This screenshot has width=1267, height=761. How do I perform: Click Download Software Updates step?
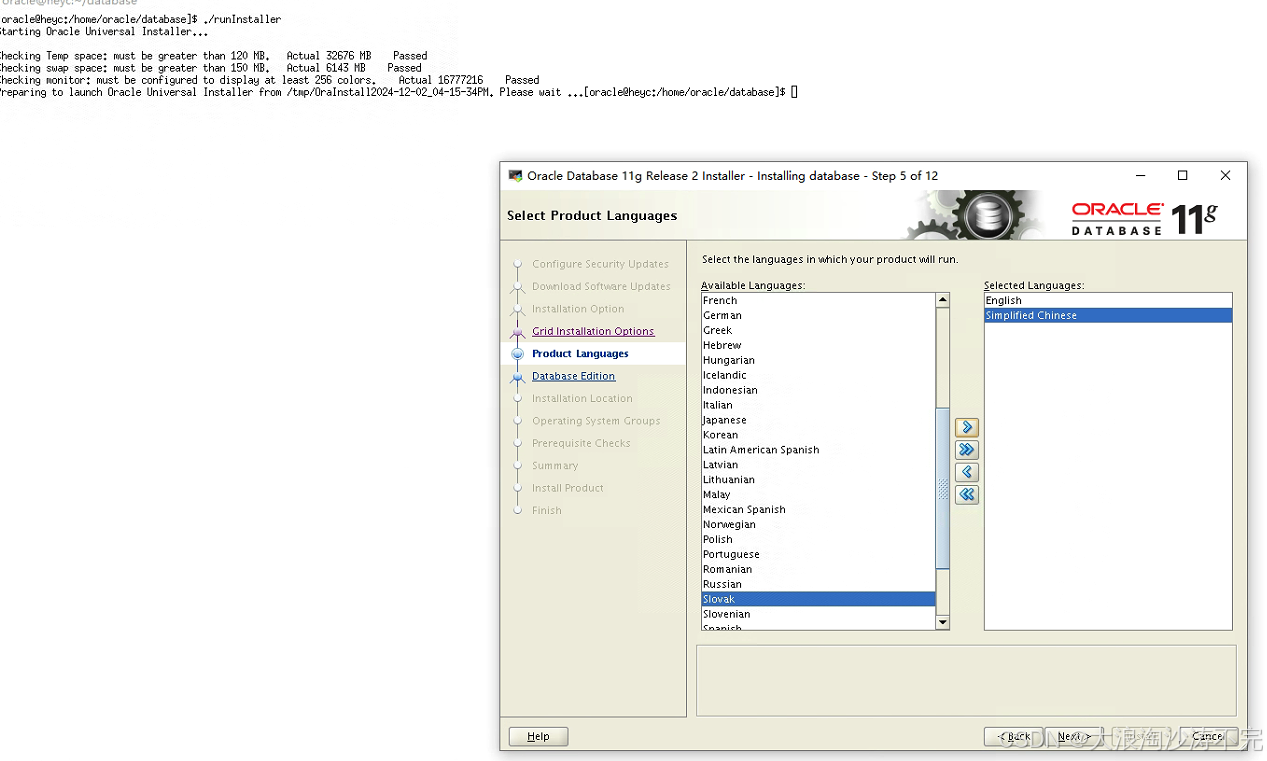pos(601,286)
